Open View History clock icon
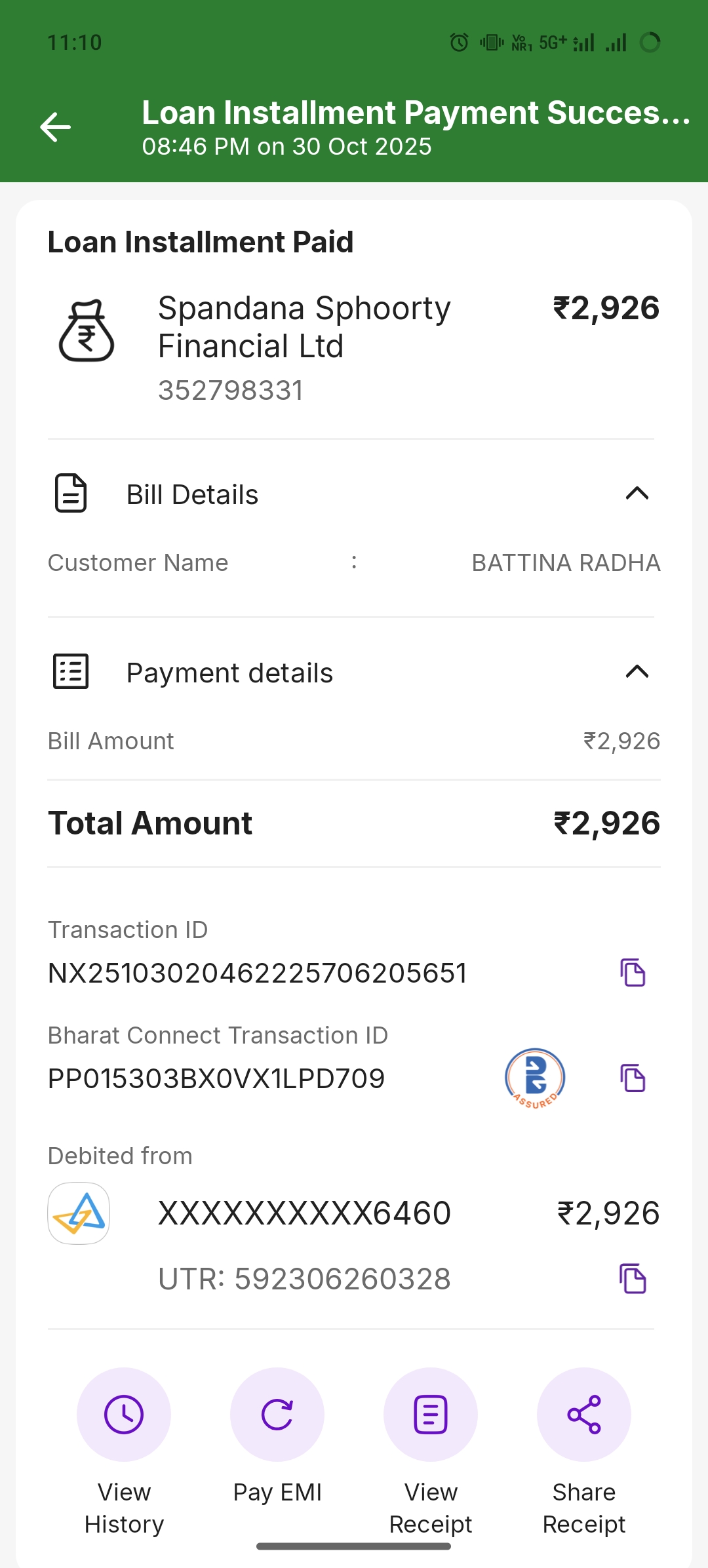708x1568 pixels. pyautogui.click(x=124, y=1414)
